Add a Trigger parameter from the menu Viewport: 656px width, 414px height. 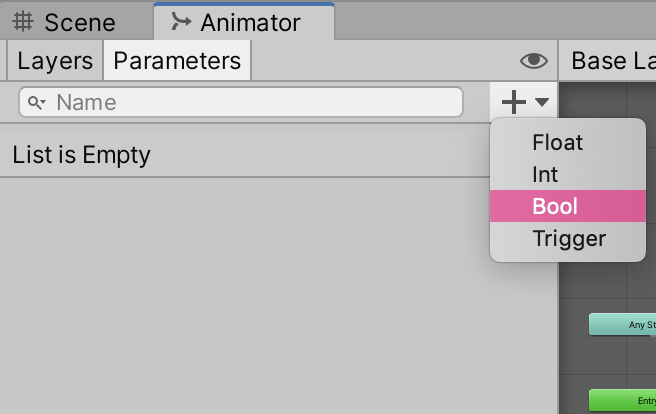pos(569,238)
